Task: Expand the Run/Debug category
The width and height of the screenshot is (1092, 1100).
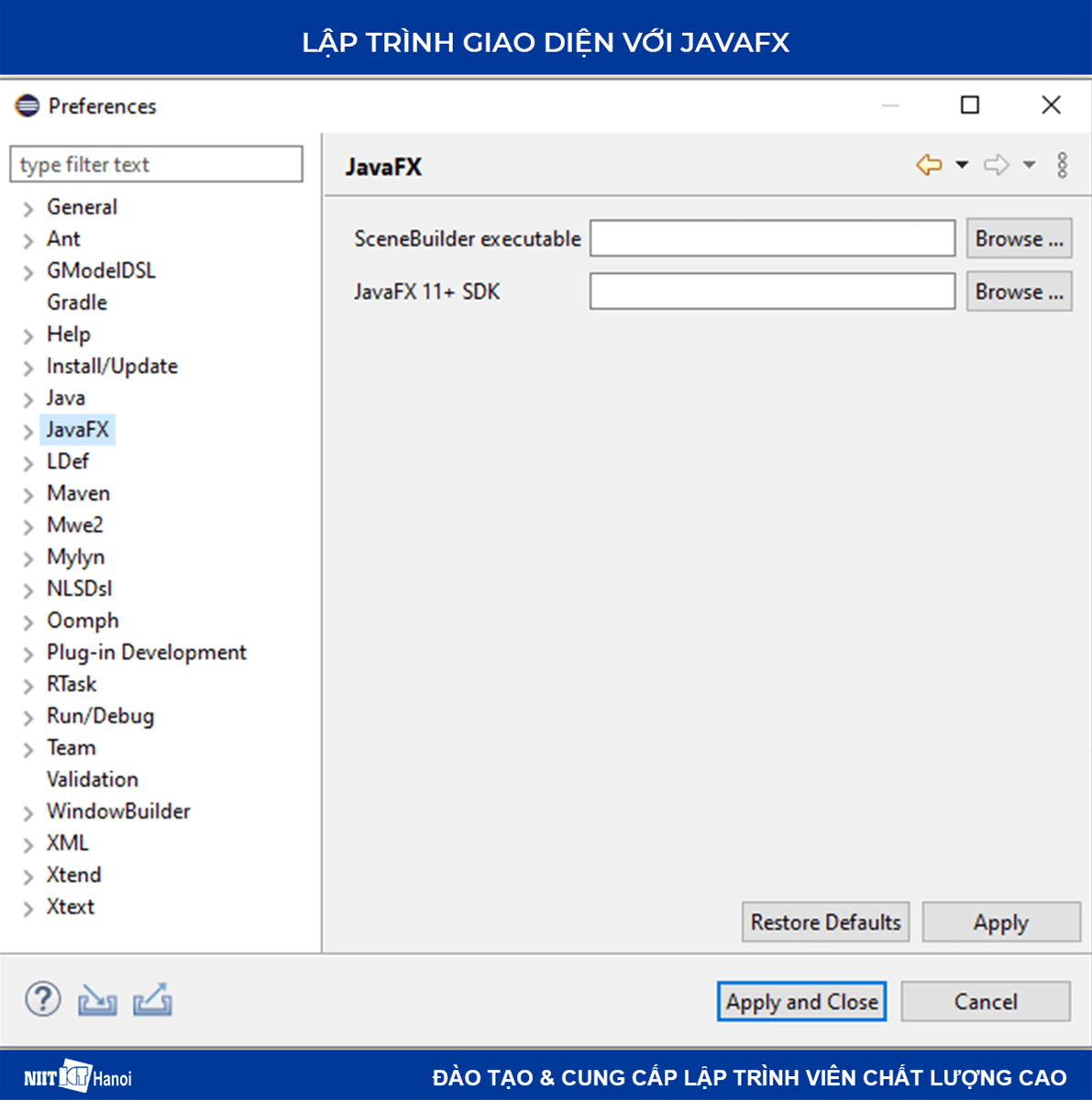Action: point(28,716)
